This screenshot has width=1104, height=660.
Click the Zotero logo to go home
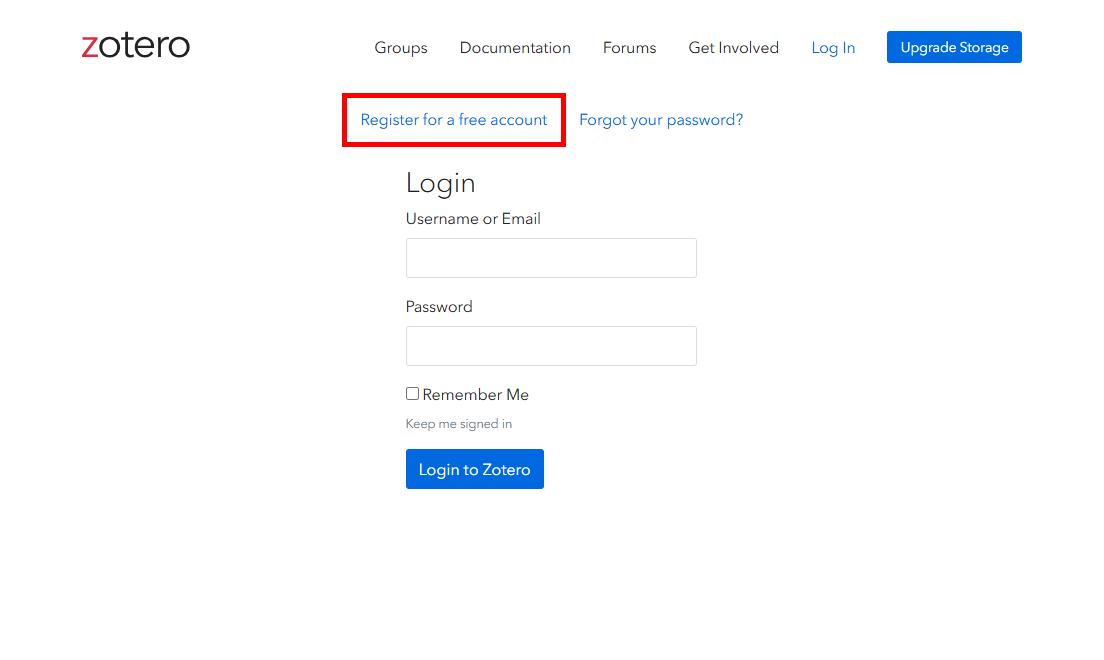[x=135, y=46]
